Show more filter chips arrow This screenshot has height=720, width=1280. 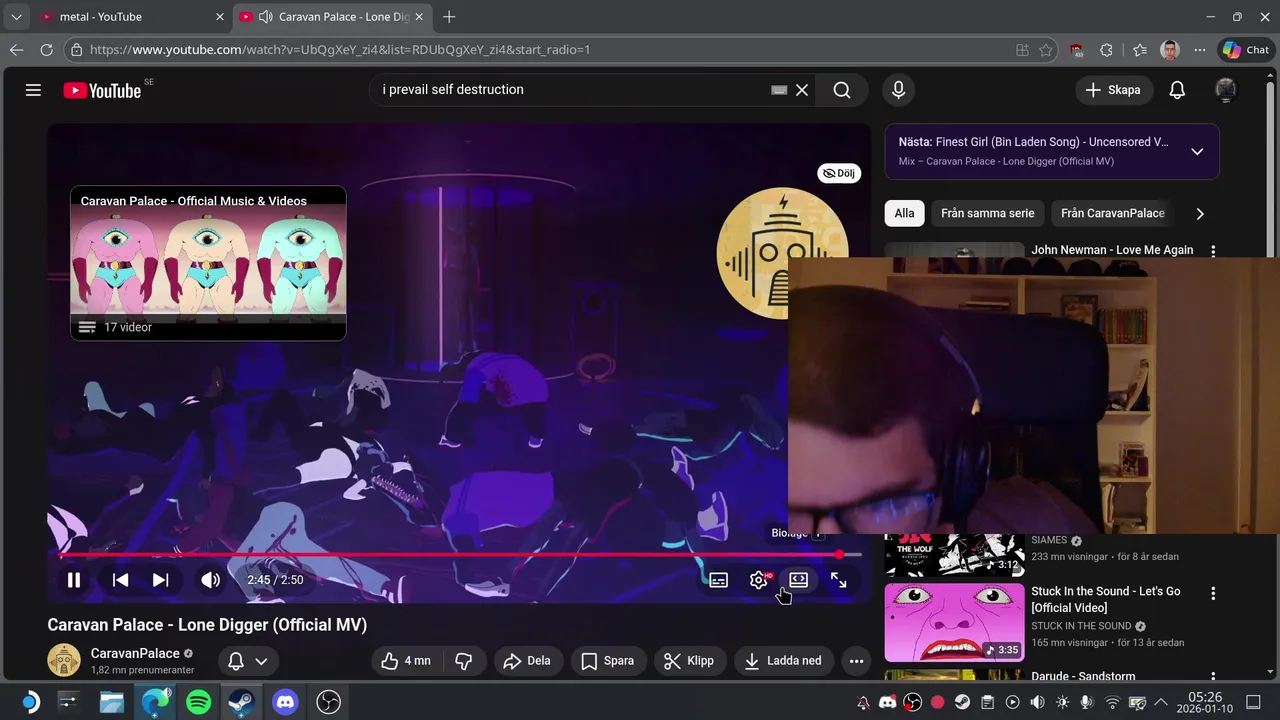pyautogui.click(x=1200, y=213)
